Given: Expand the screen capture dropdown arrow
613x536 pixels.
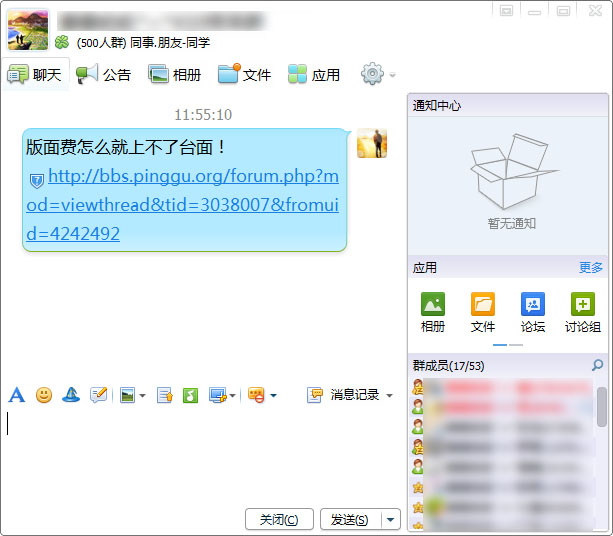Looking at the screenshot, I should pyautogui.click(x=232, y=396).
